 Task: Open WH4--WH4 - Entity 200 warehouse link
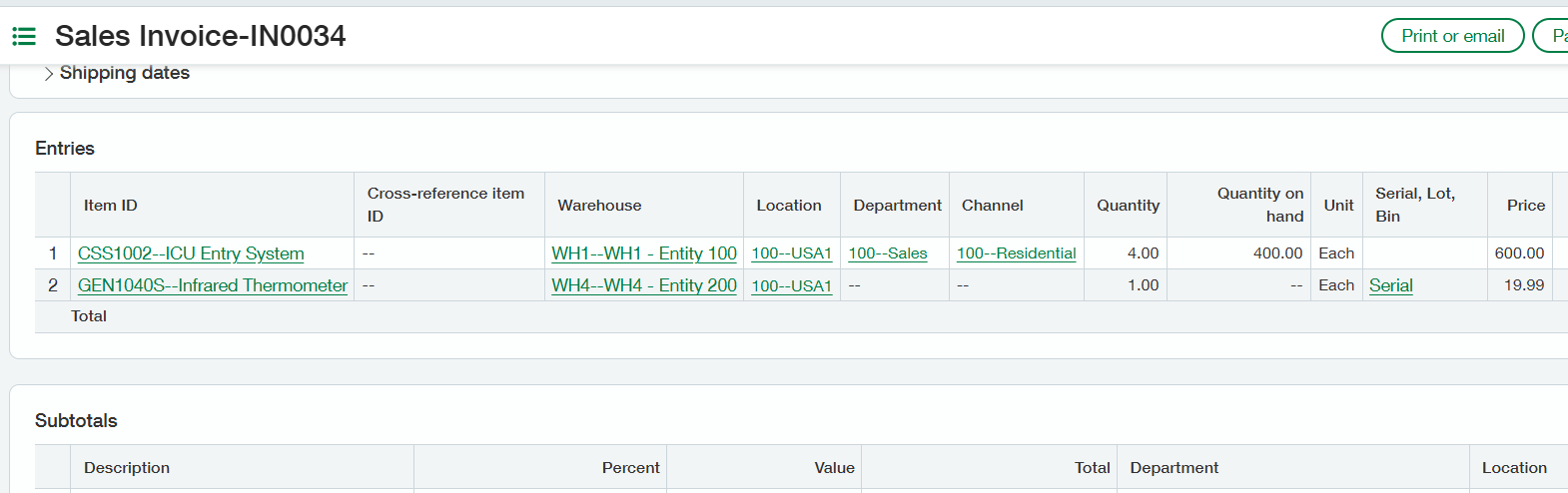pyautogui.click(x=644, y=285)
